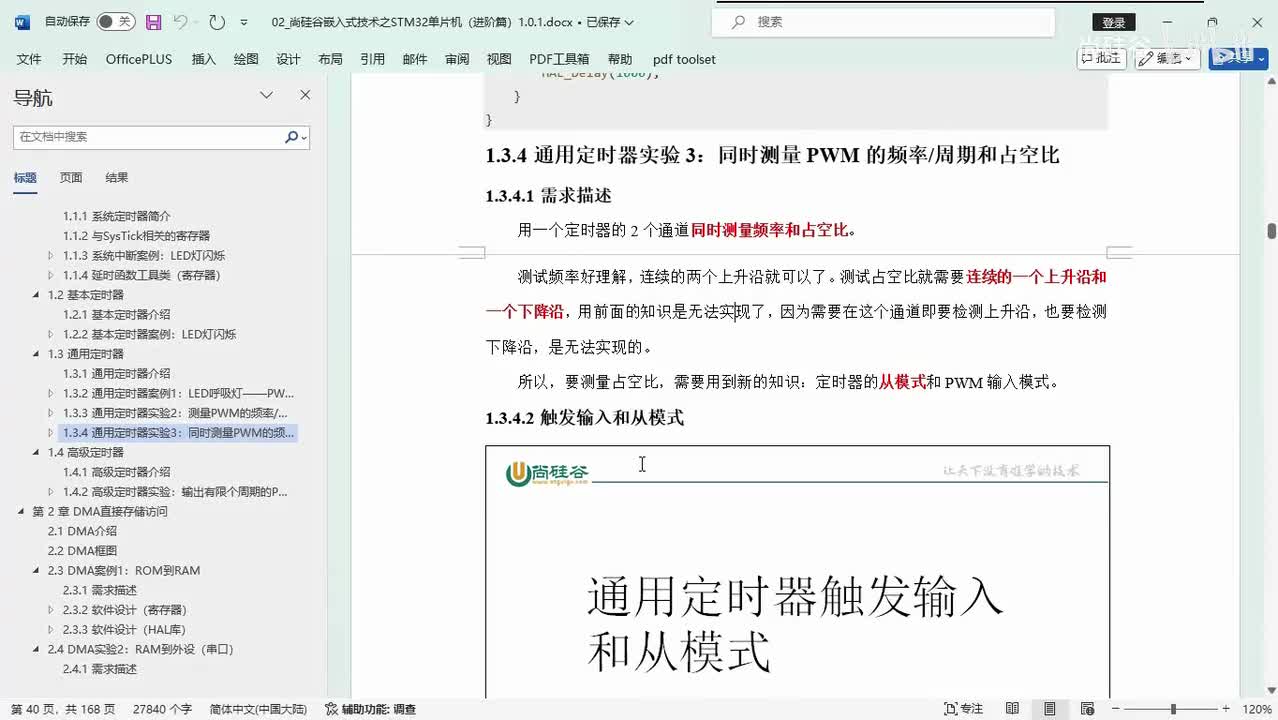Screen dimensions: 1278x720
Task: Expand heading 1.3.2 通用定时器案例1
Action: pyautogui.click(x=51, y=393)
